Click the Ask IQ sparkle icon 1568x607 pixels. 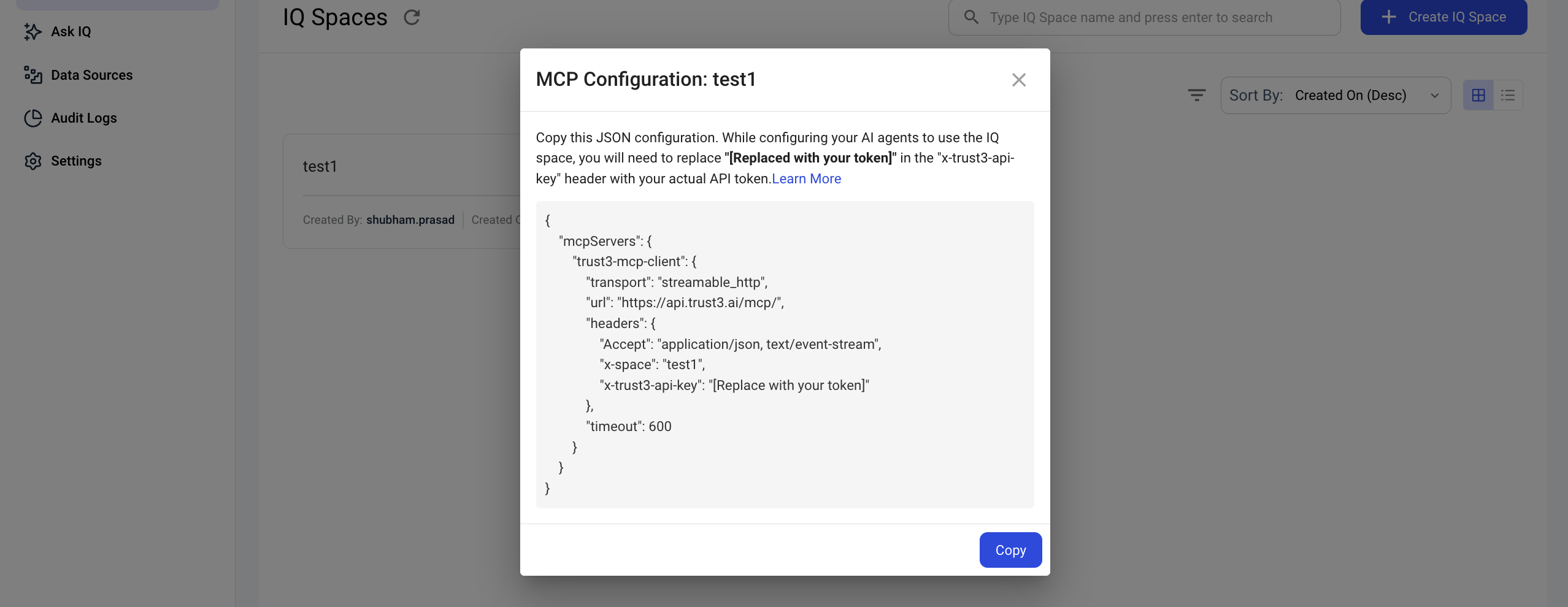pyautogui.click(x=33, y=32)
